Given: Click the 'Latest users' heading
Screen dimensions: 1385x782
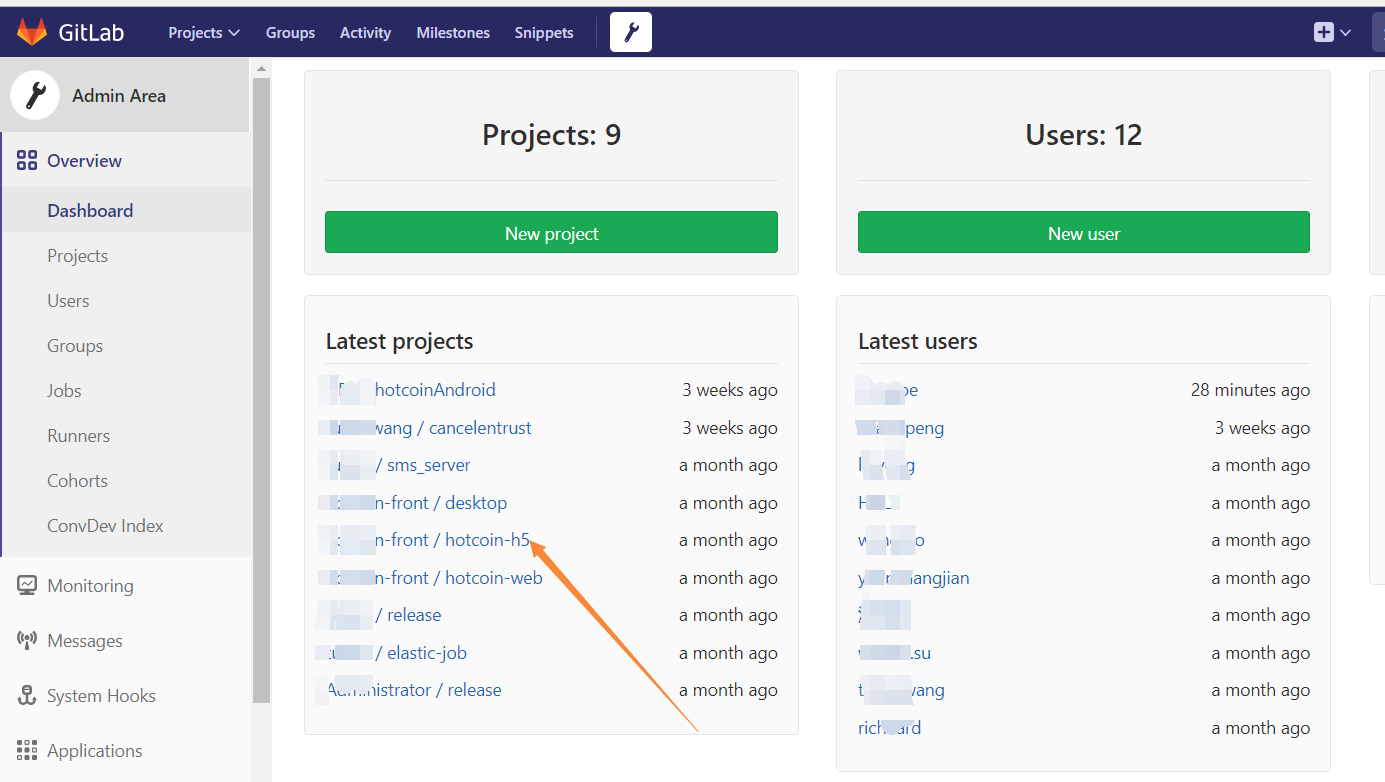Looking at the screenshot, I should tap(918, 341).
